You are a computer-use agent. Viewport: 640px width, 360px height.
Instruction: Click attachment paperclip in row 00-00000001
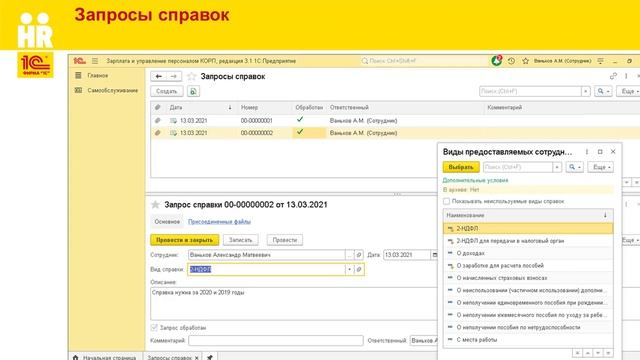point(158,120)
